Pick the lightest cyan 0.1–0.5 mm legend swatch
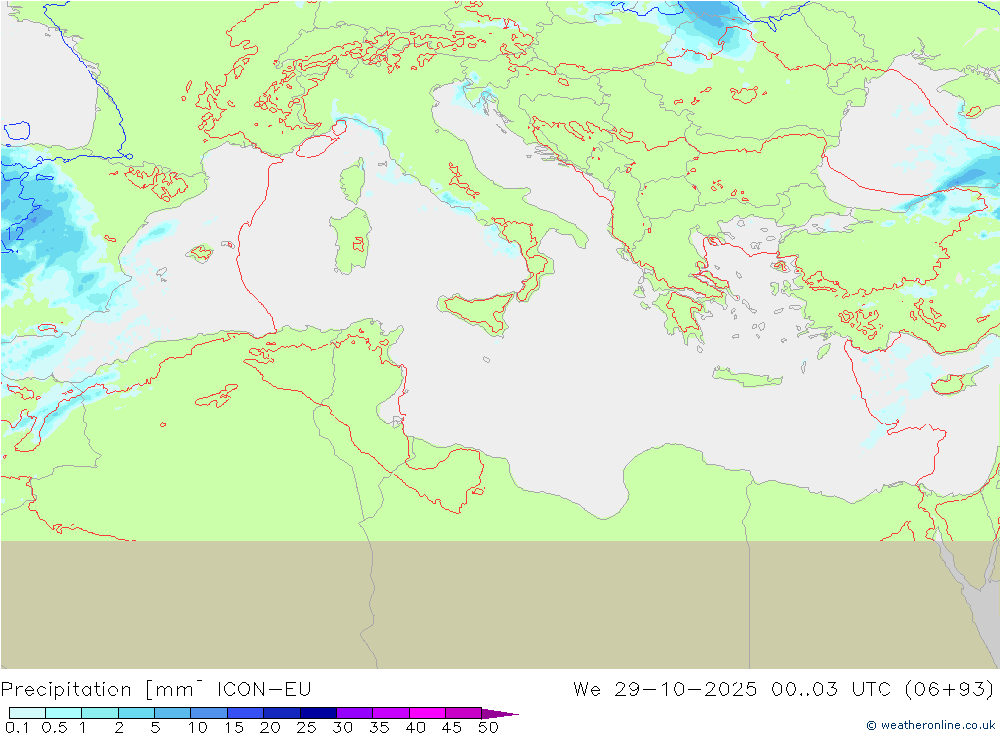Image resolution: width=1000 pixels, height=733 pixels. click(x=27, y=713)
